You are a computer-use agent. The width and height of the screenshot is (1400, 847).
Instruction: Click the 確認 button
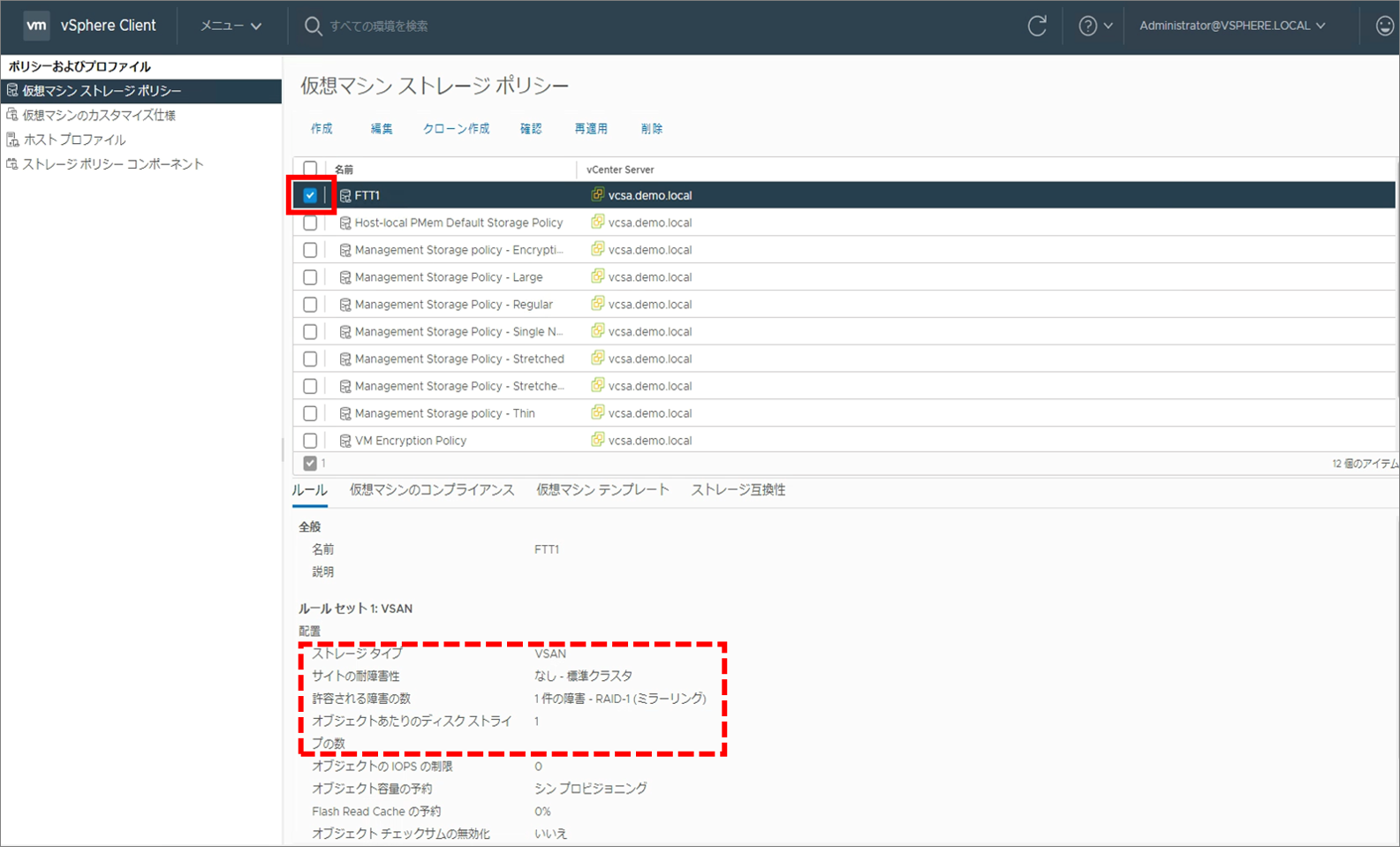pyautogui.click(x=531, y=129)
